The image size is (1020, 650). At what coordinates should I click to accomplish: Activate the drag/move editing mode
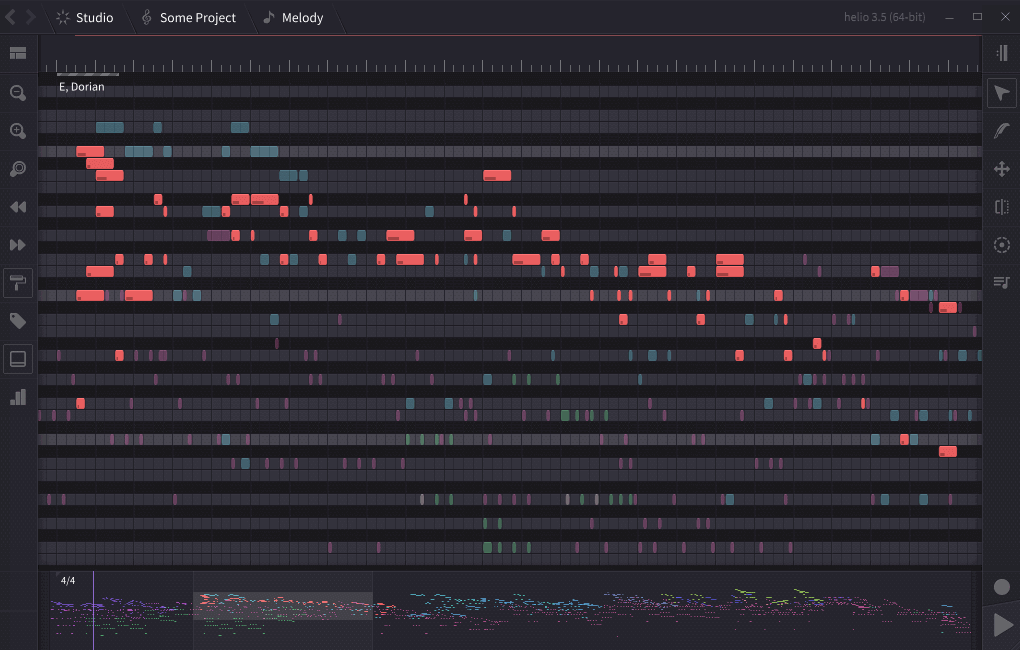(x=1002, y=169)
